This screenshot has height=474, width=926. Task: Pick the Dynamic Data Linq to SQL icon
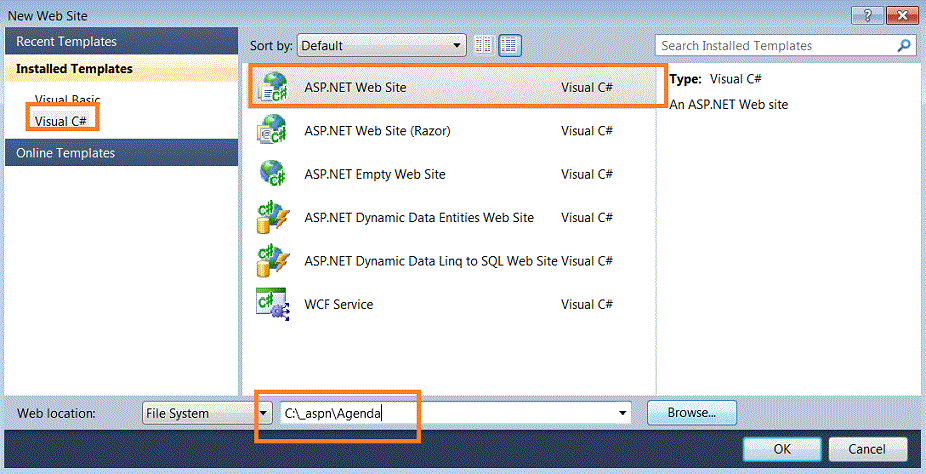(273, 260)
